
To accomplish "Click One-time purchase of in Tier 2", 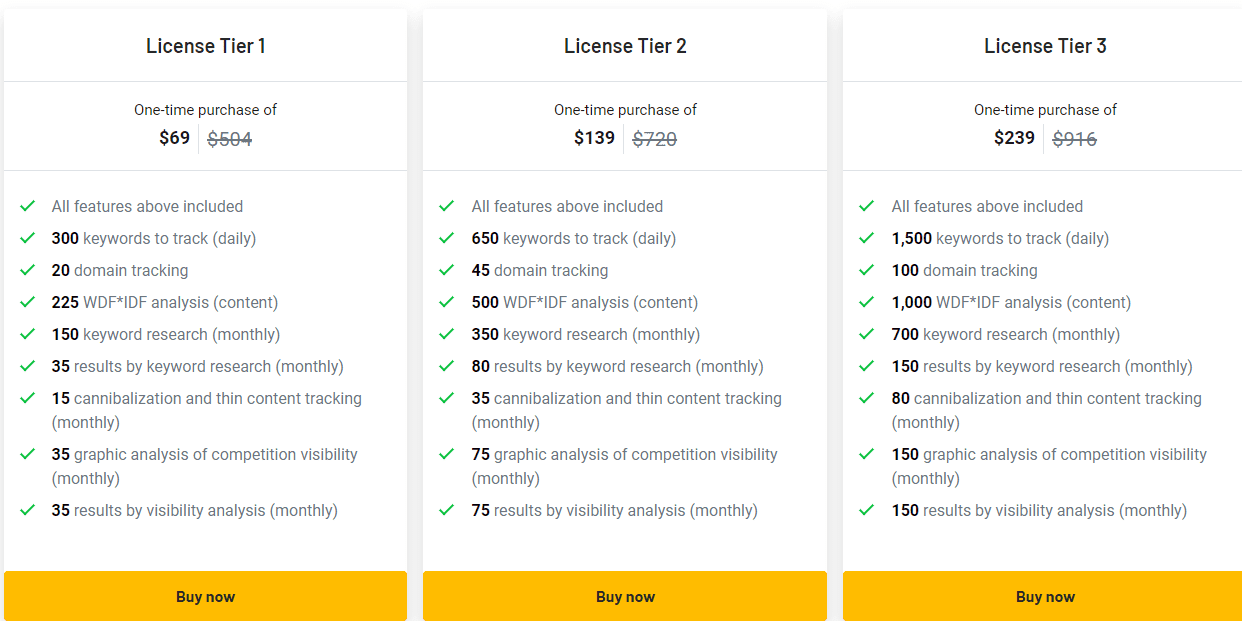I will pyautogui.click(x=625, y=110).
